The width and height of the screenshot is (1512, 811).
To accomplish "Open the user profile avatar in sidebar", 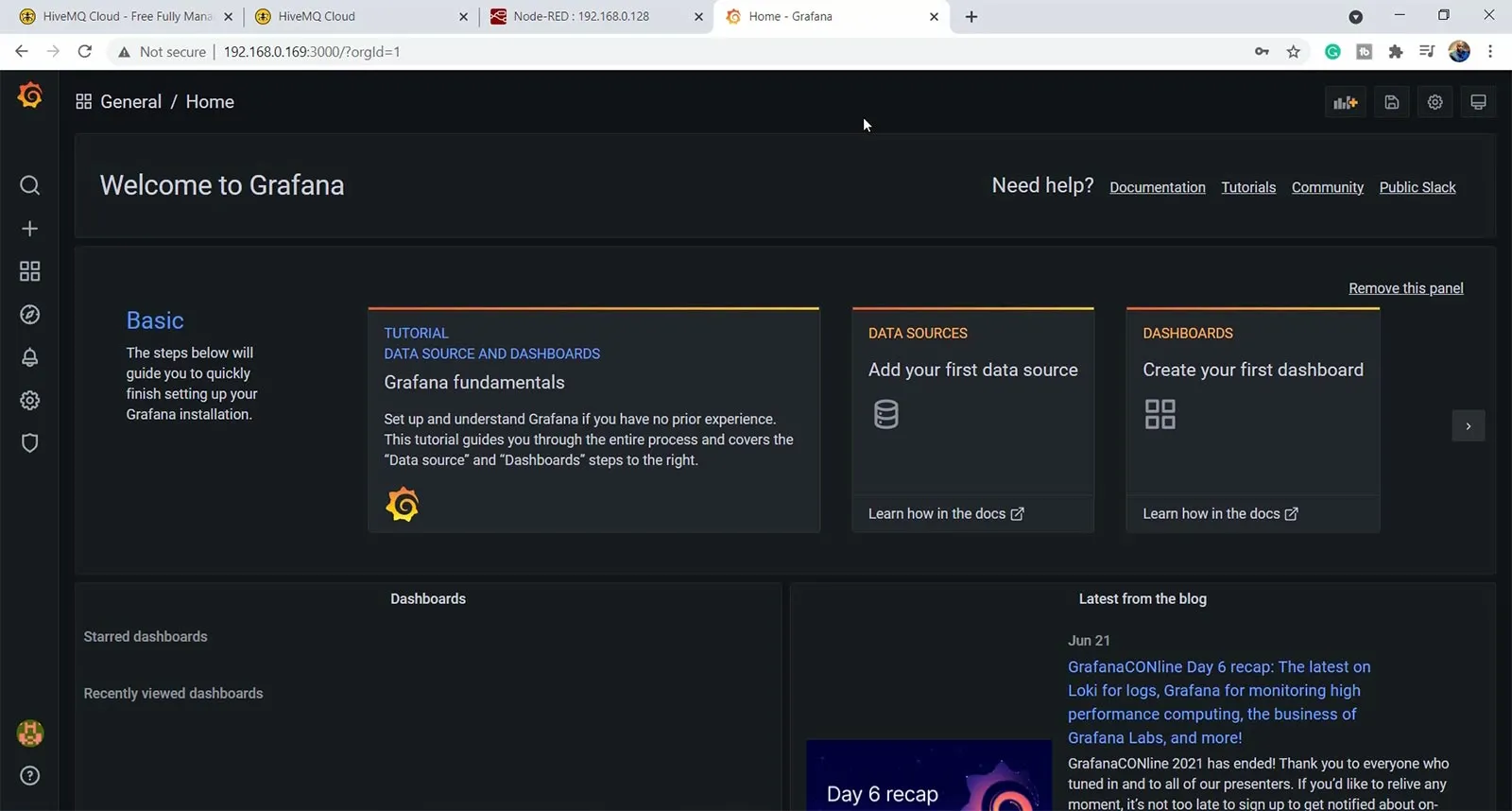I will pyautogui.click(x=30, y=733).
